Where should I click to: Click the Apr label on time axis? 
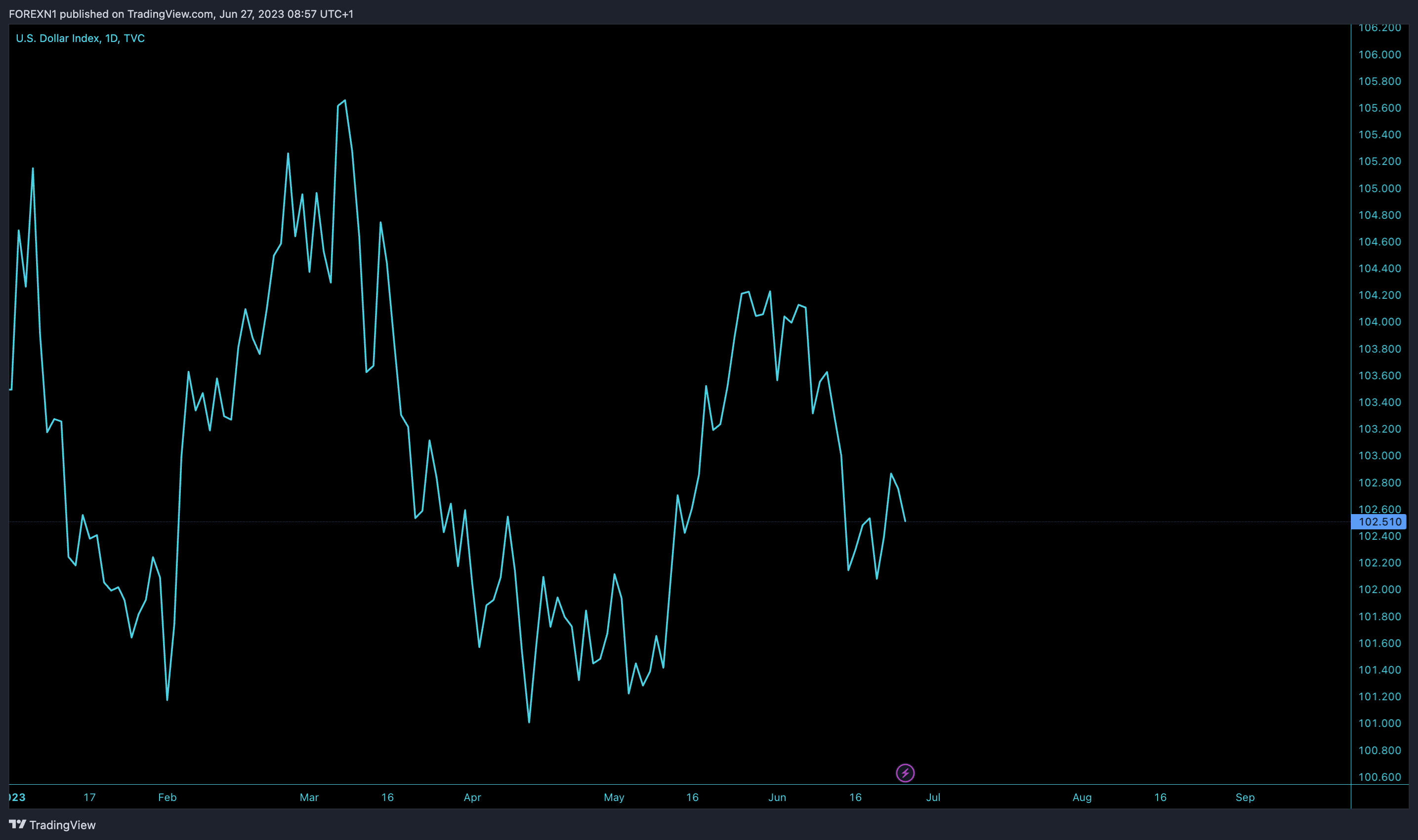[x=472, y=797]
